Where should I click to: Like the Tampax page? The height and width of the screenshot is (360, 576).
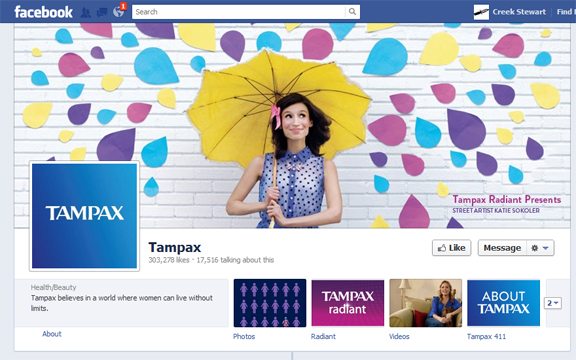pyautogui.click(x=451, y=248)
